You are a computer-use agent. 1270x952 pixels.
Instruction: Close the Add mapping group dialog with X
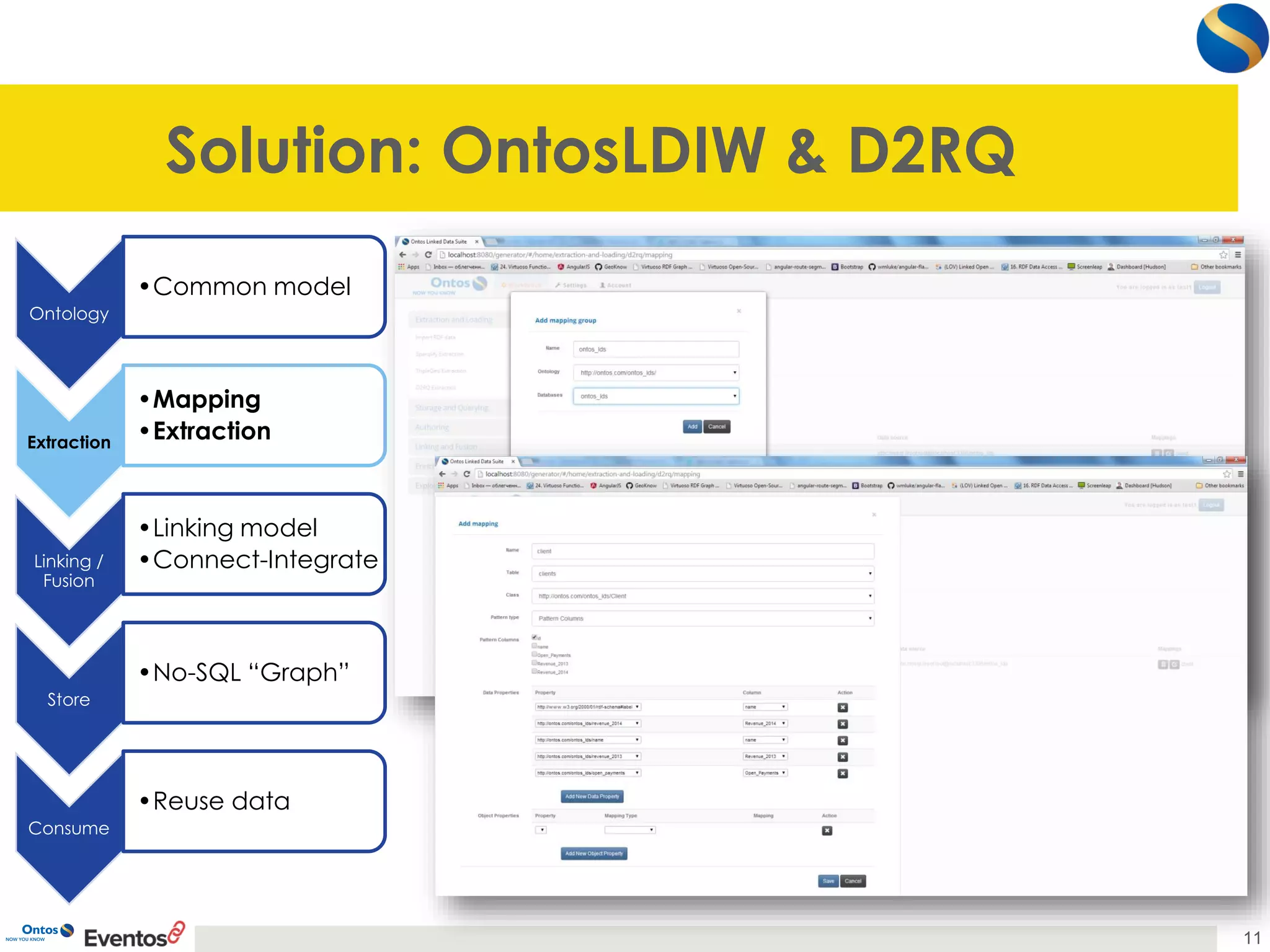[x=739, y=311]
